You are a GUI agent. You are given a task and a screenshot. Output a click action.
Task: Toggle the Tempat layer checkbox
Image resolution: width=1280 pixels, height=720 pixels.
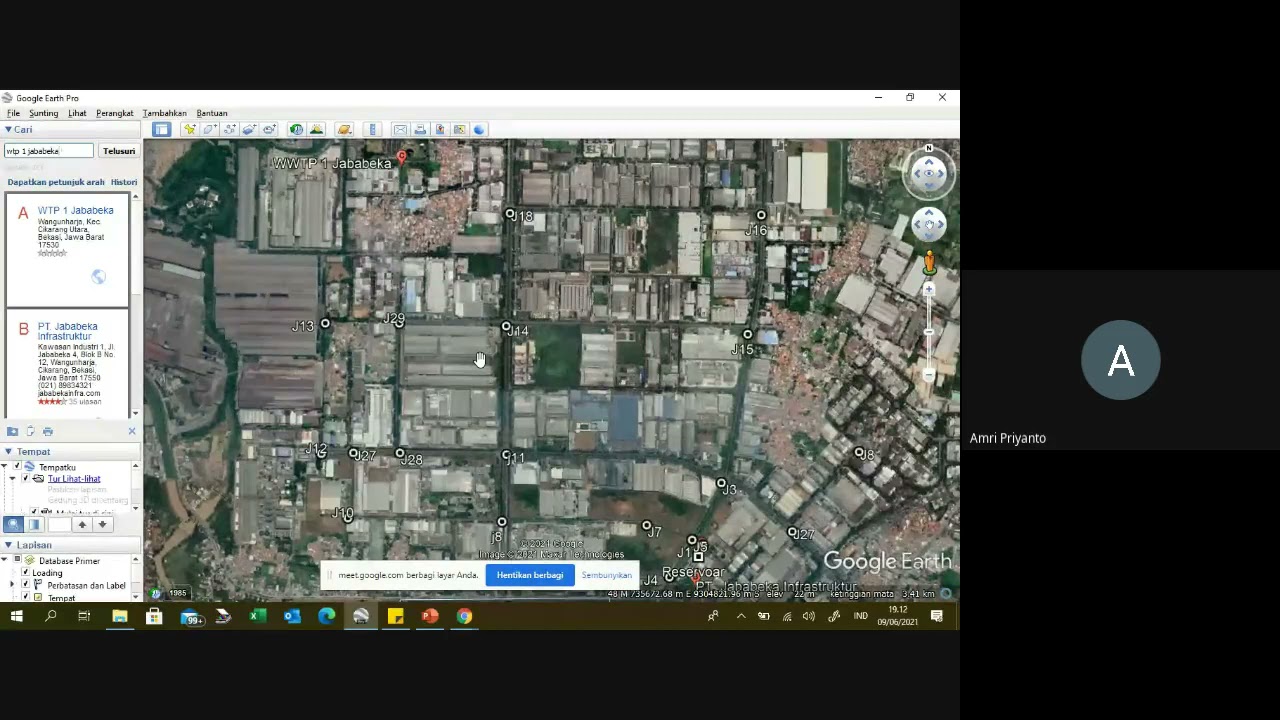(26, 597)
